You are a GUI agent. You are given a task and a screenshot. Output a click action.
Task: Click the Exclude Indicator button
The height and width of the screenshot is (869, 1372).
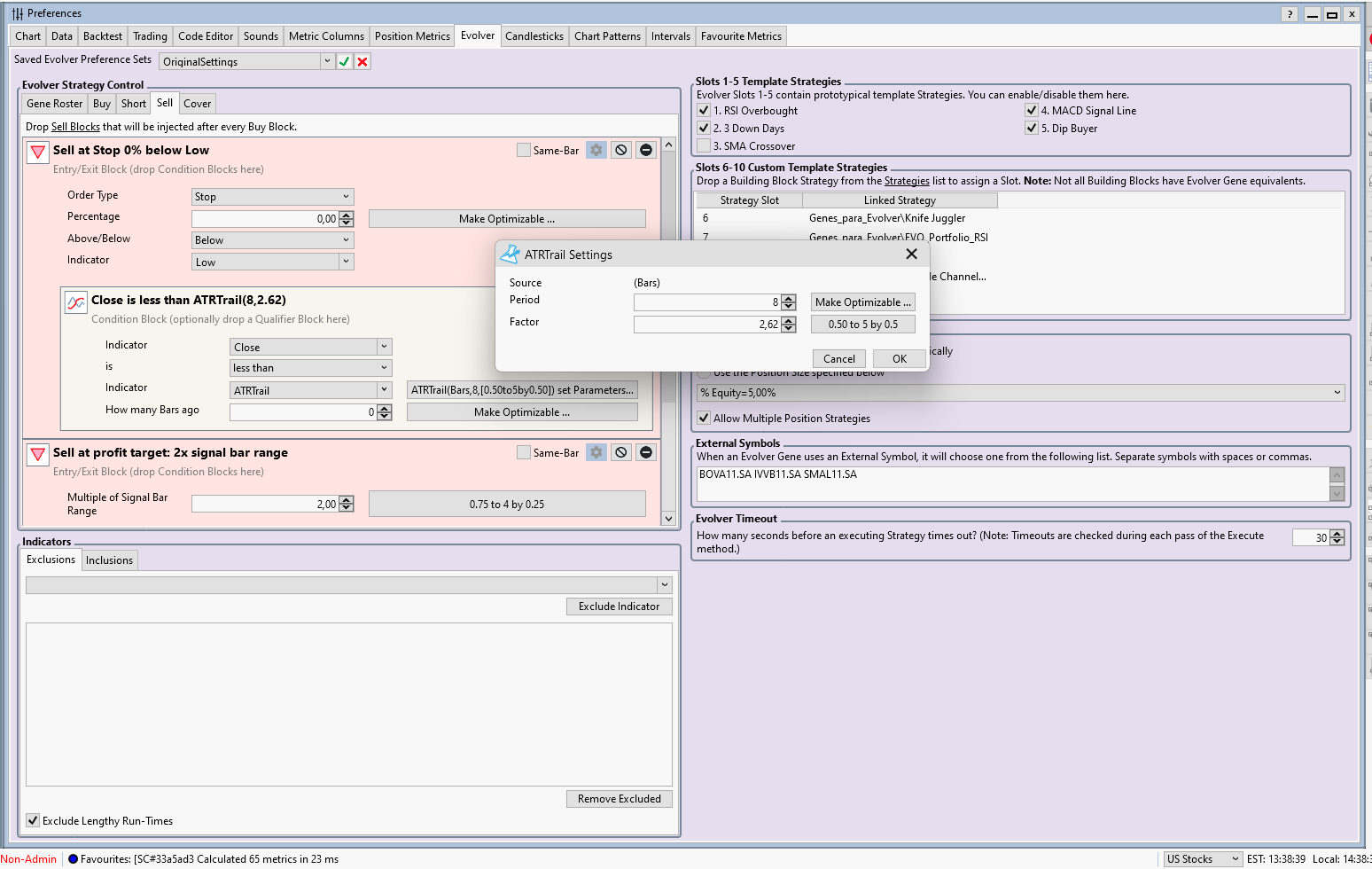[x=619, y=607]
